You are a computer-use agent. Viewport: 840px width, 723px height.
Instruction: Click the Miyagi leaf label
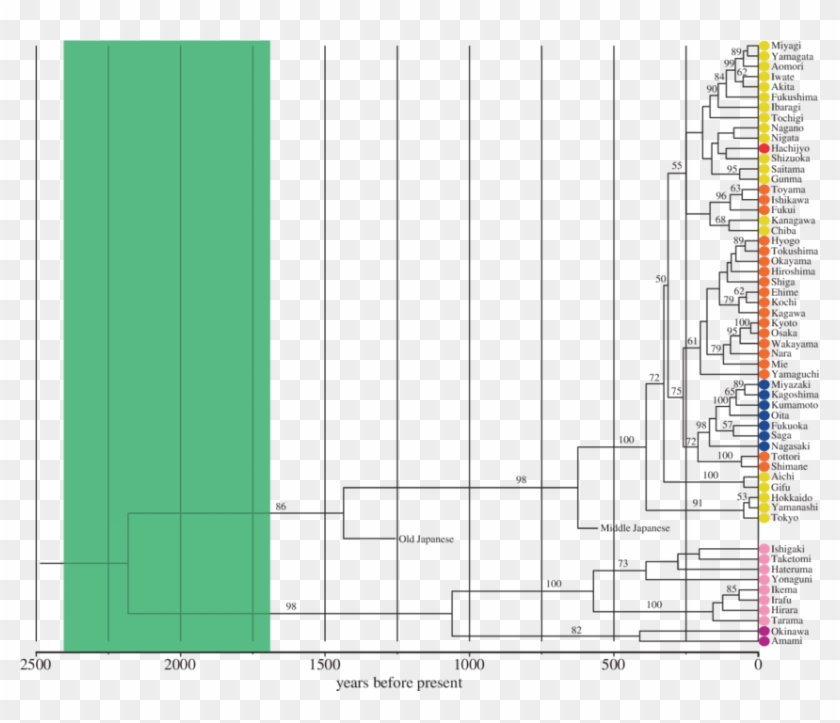(786, 46)
